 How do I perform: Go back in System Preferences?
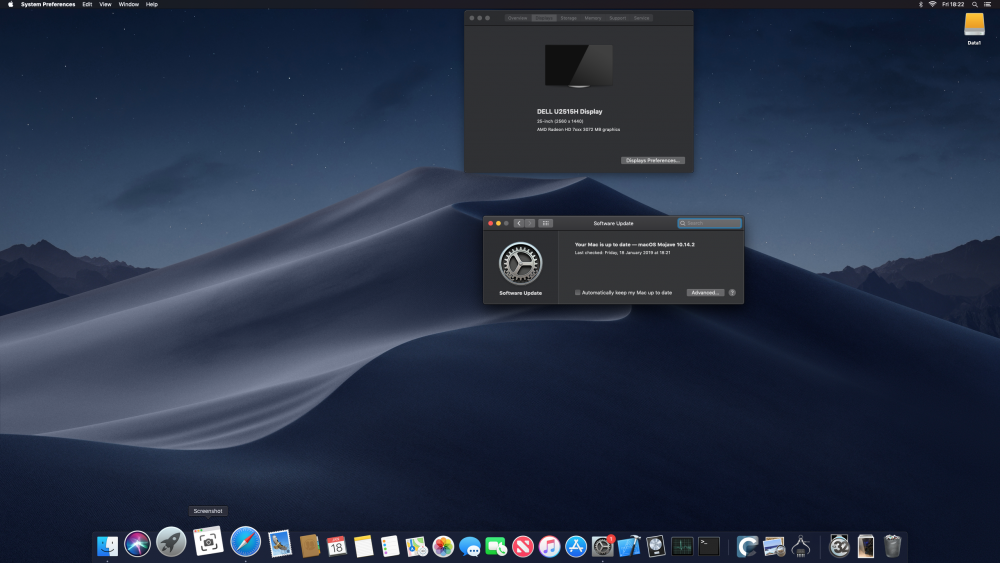tap(518, 223)
